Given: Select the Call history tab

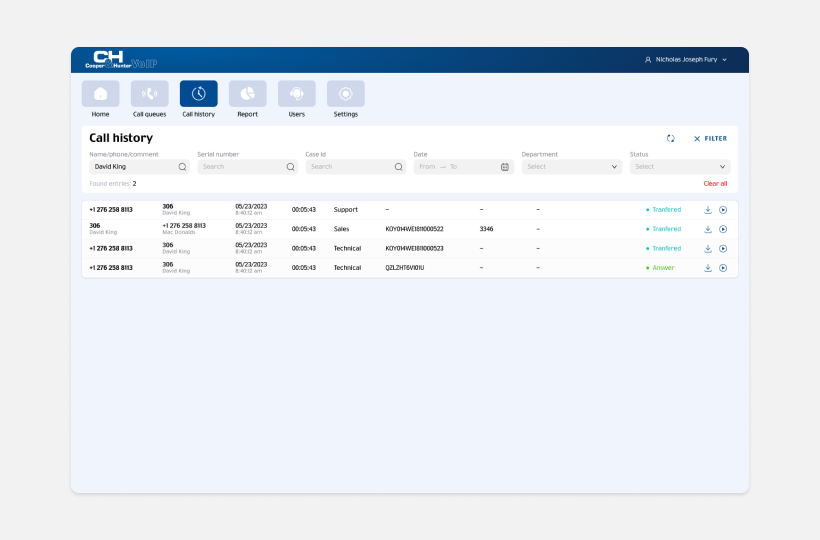Looking at the screenshot, I should [x=198, y=94].
